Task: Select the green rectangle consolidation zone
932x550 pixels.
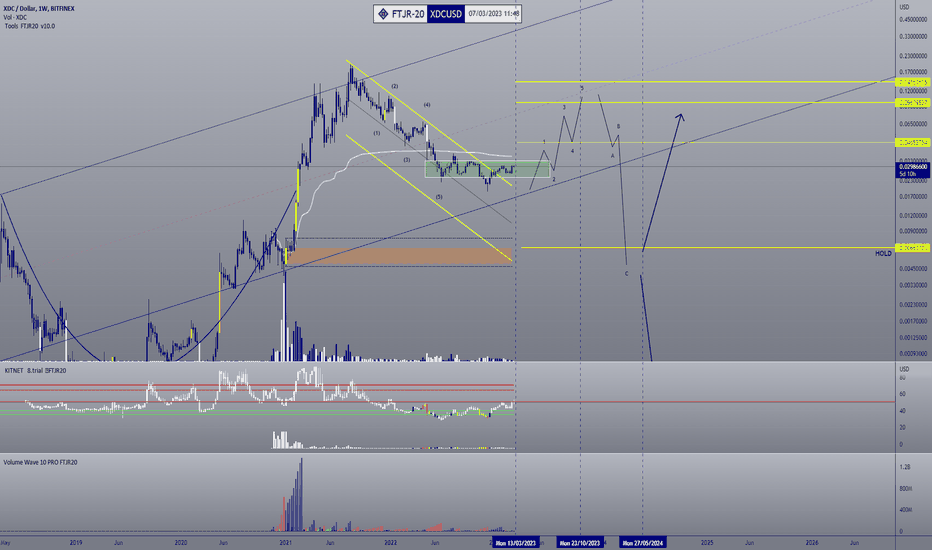Action: pyautogui.click(x=487, y=169)
